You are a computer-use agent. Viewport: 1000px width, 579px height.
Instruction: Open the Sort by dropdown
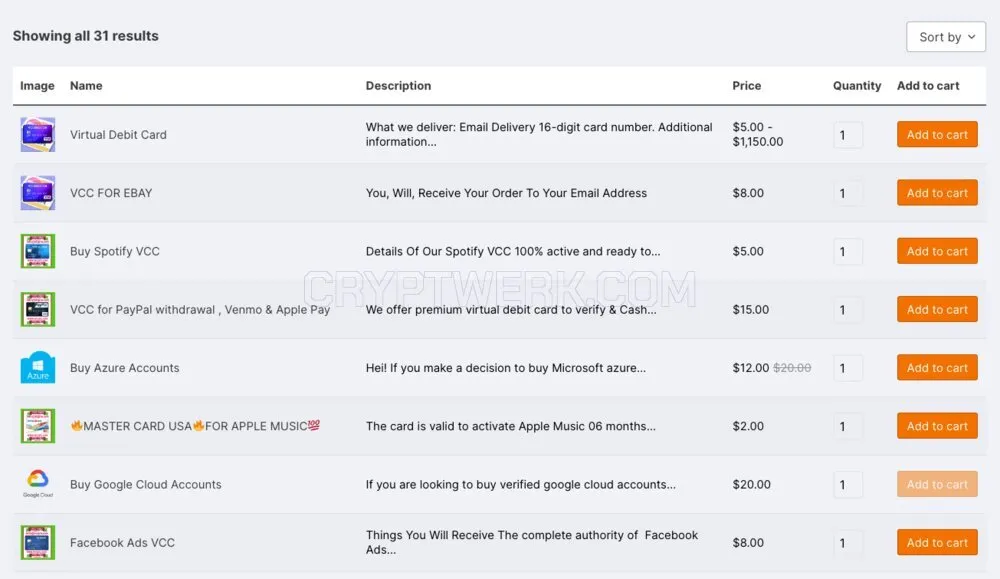(x=946, y=37)
